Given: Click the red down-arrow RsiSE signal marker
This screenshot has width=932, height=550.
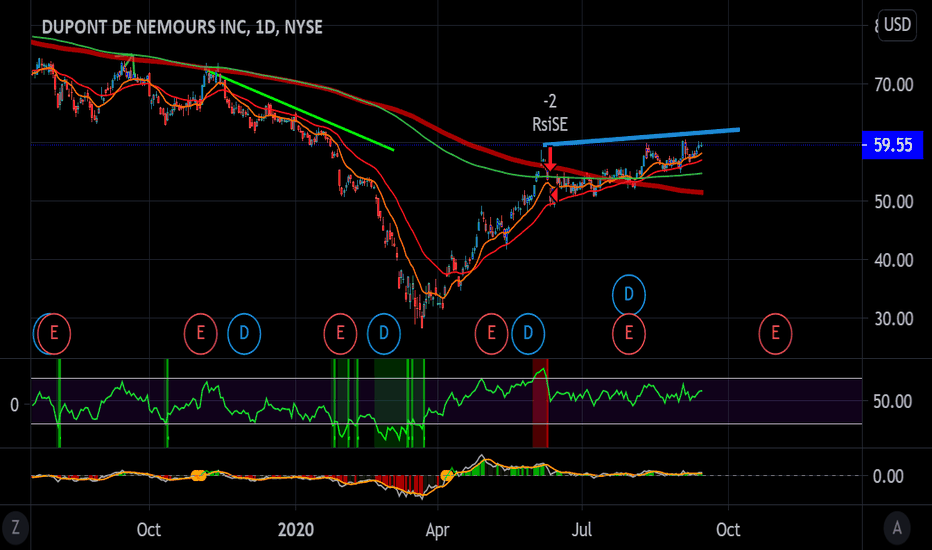Looking at the screenshot, I should pos(551,159).
